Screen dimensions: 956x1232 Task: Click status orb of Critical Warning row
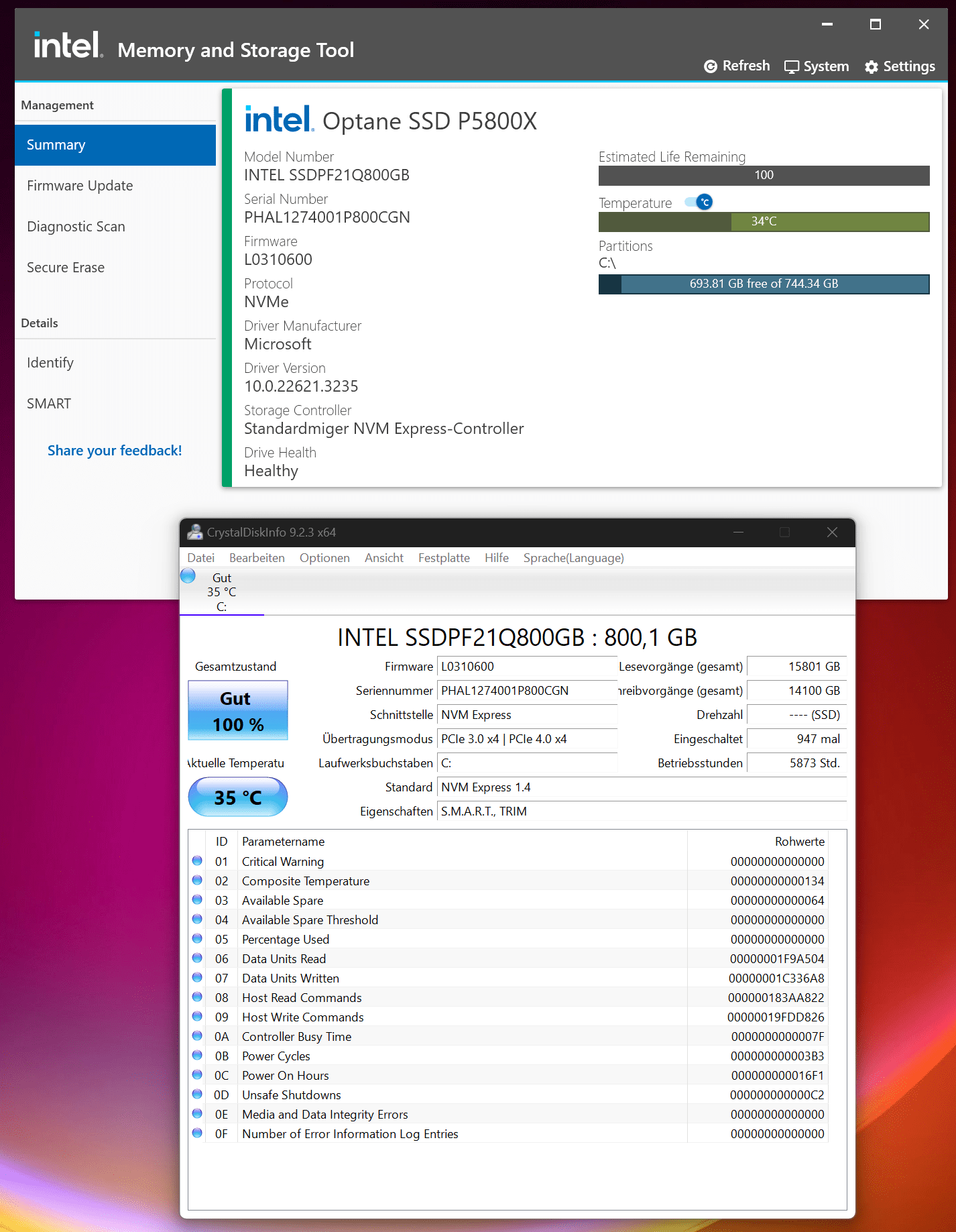tap(197, 860)
